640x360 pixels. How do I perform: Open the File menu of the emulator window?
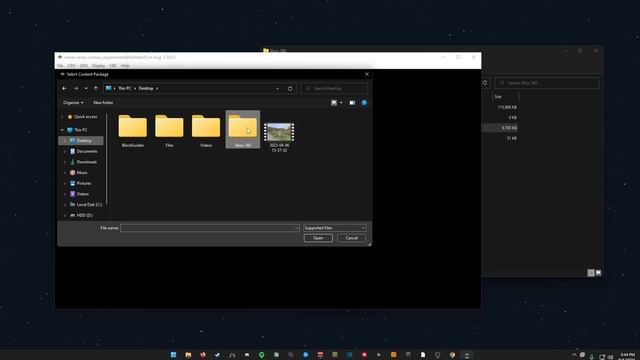coord(60,66)
